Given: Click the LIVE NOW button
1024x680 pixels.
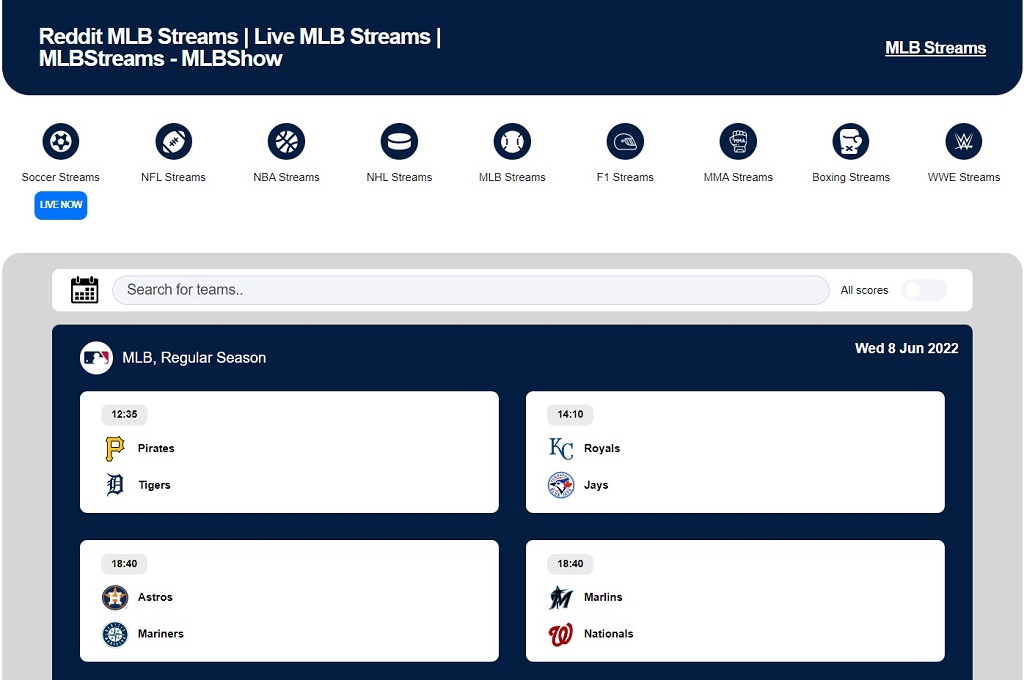Looking at the screenshot, I should click(61, 205).
